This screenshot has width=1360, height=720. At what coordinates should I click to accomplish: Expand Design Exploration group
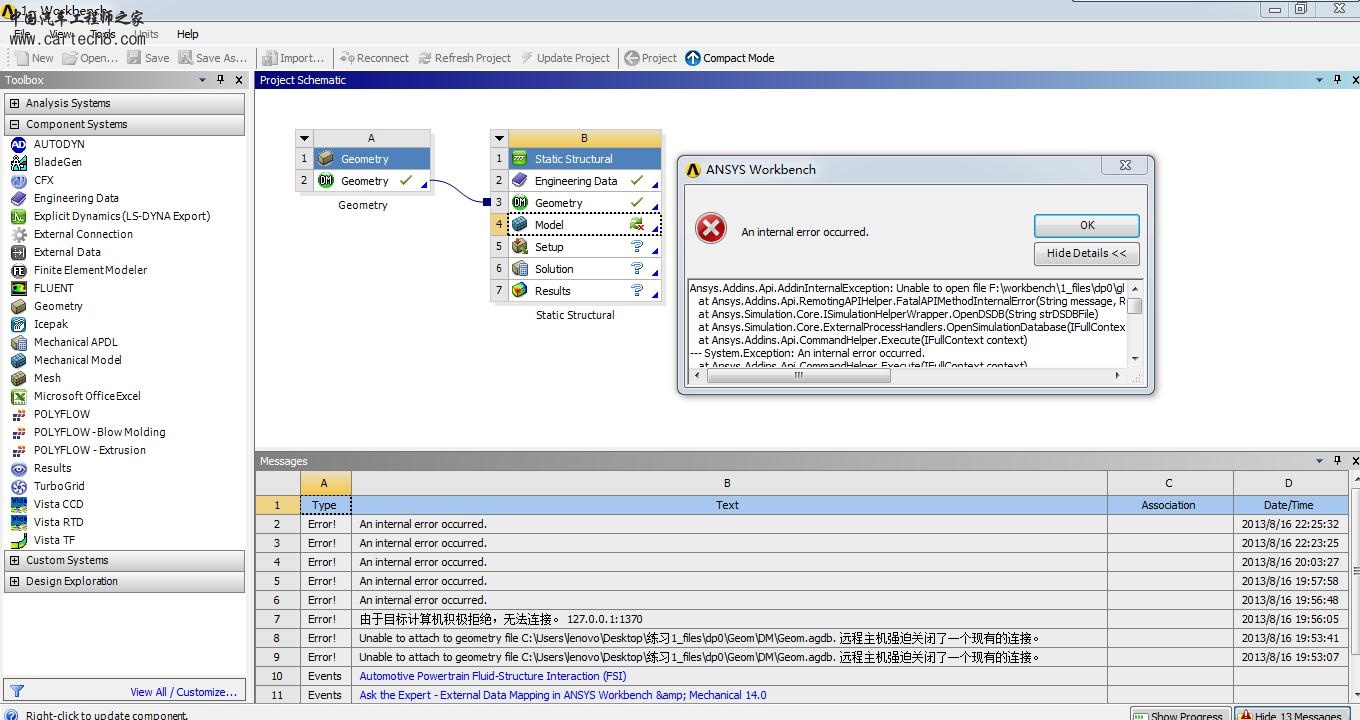14,581
